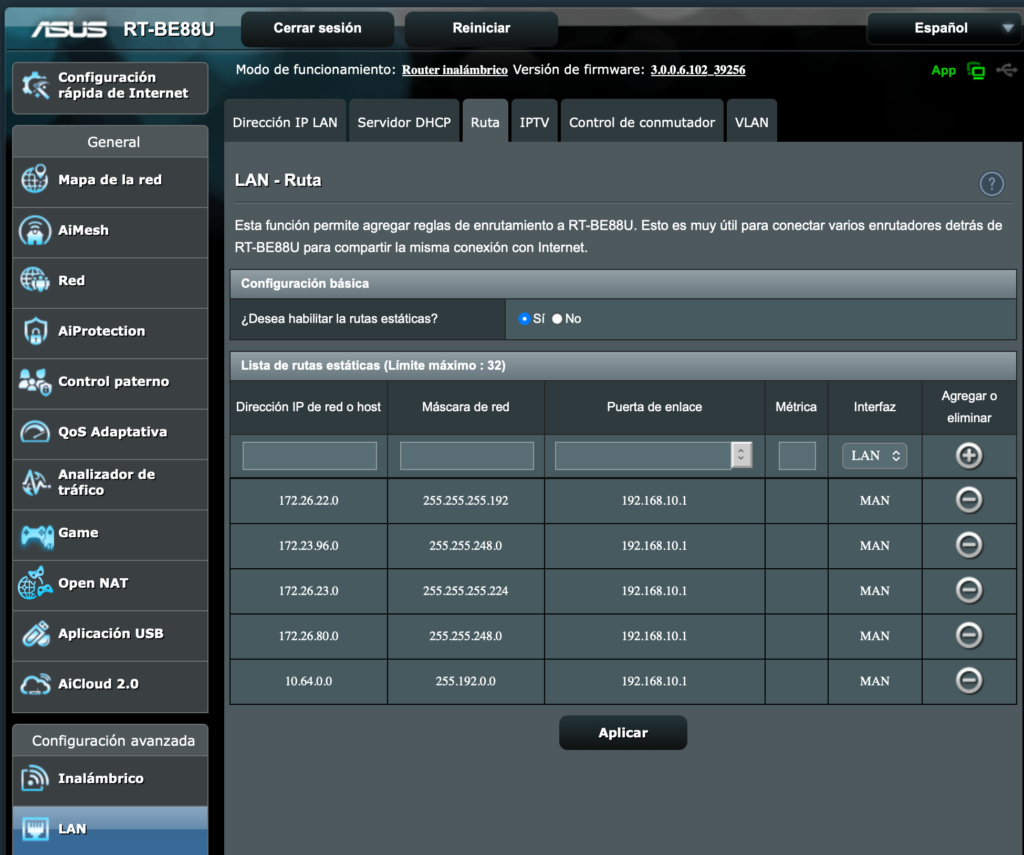Image resolution: width=1024 pixels, height=855 pixels.
Task: Focus the Puerta de enlace input
Action: point(643,455)
